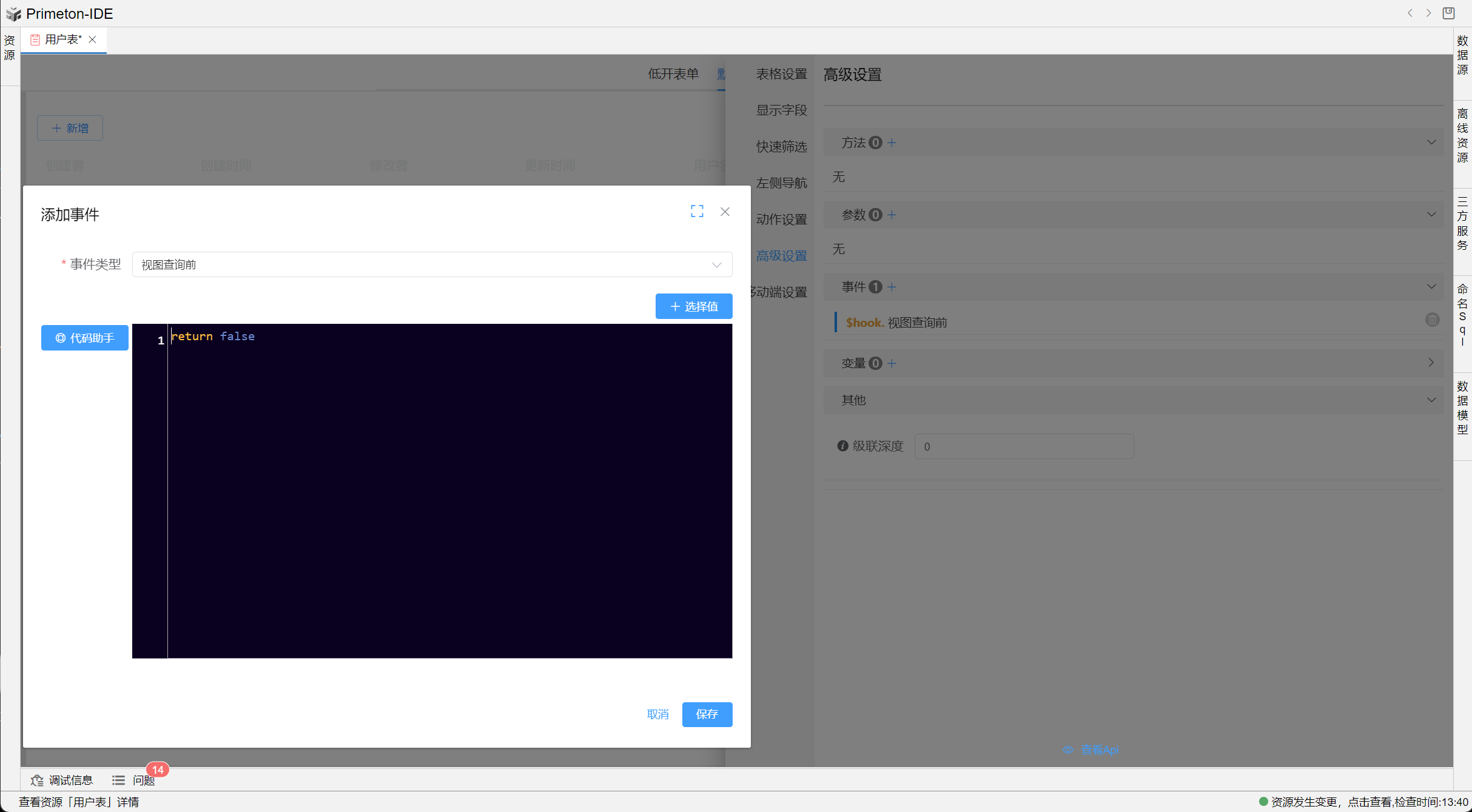Viewport: 1472px width, 812px height.
Task: Close the 添加事件 dialog
Action: click(x=725, y=212)
